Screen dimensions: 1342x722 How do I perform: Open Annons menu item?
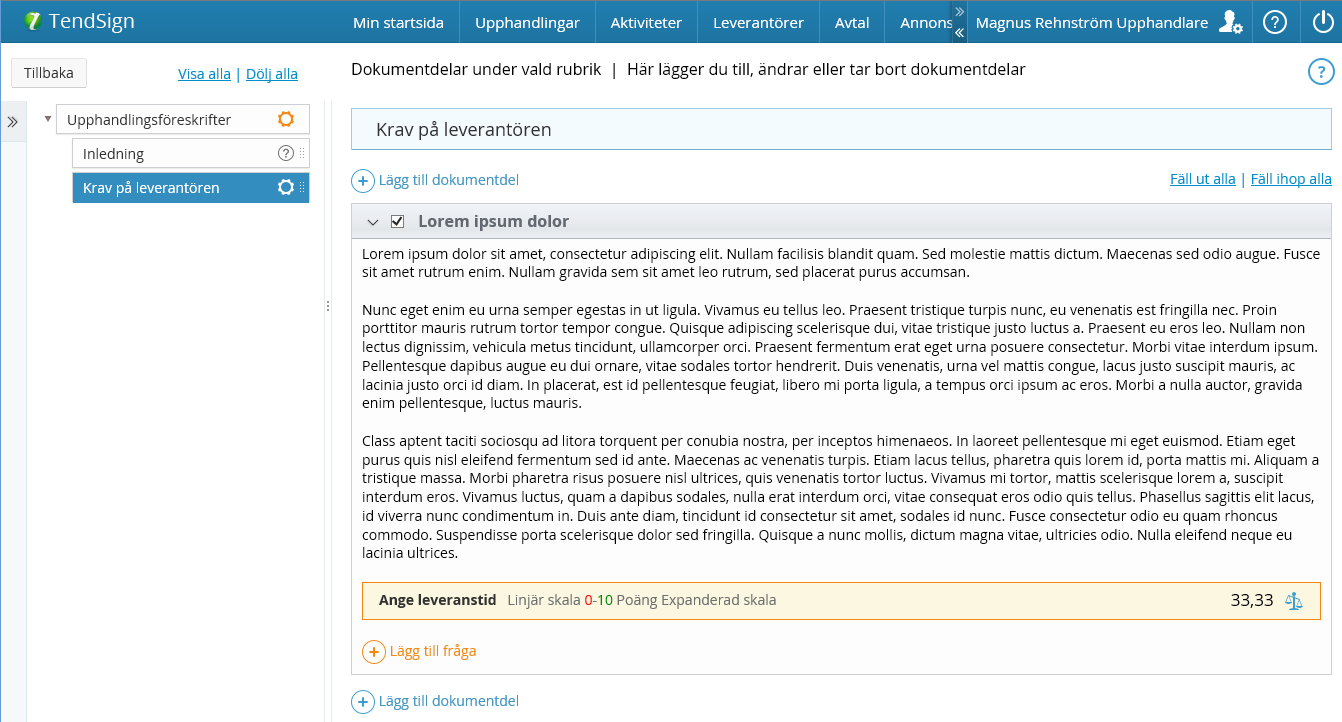[925, 22]
